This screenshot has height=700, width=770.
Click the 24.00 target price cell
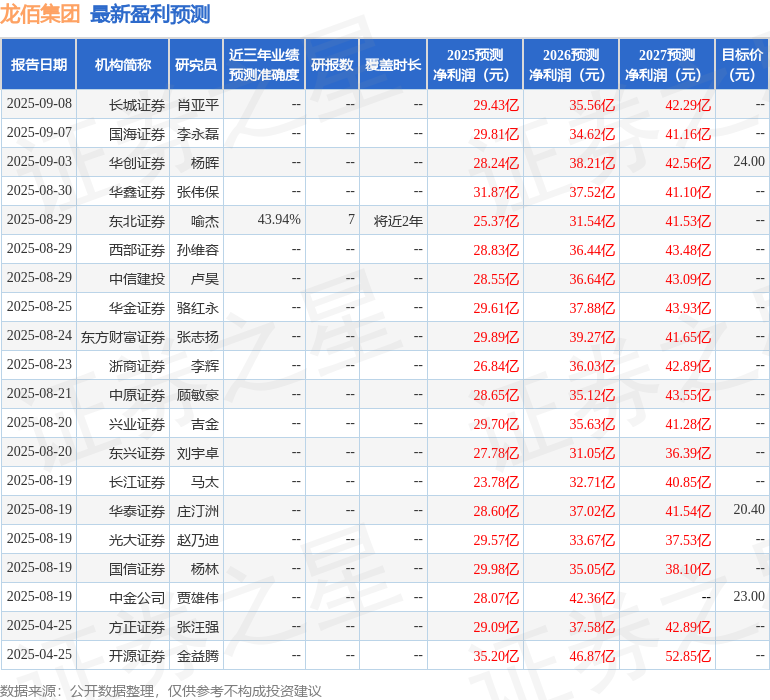pyautogui.click(x=748, y=162)
